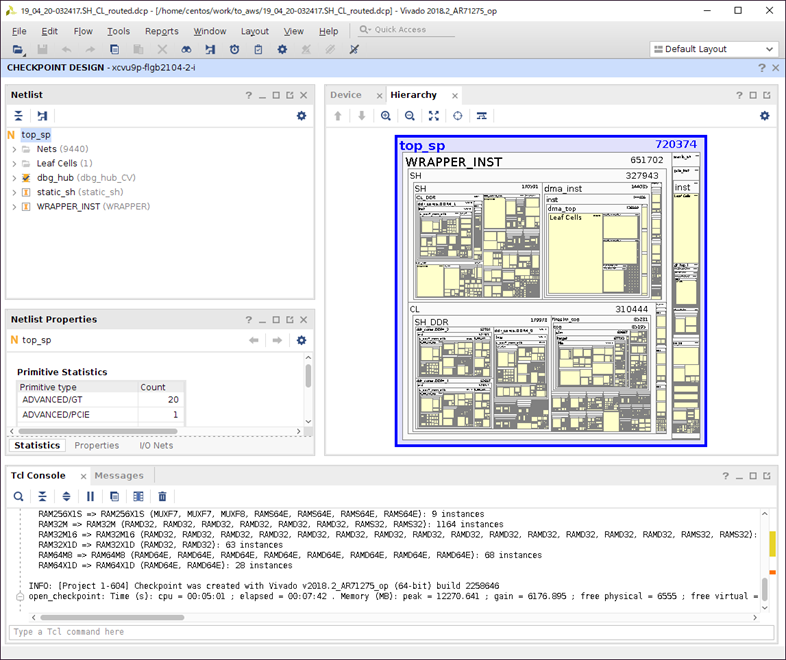Image resolution: width=786 pixels, height=660 pixels.
Task: Toggle column selection mode in Tcl Console
Action: coord(138,497)
